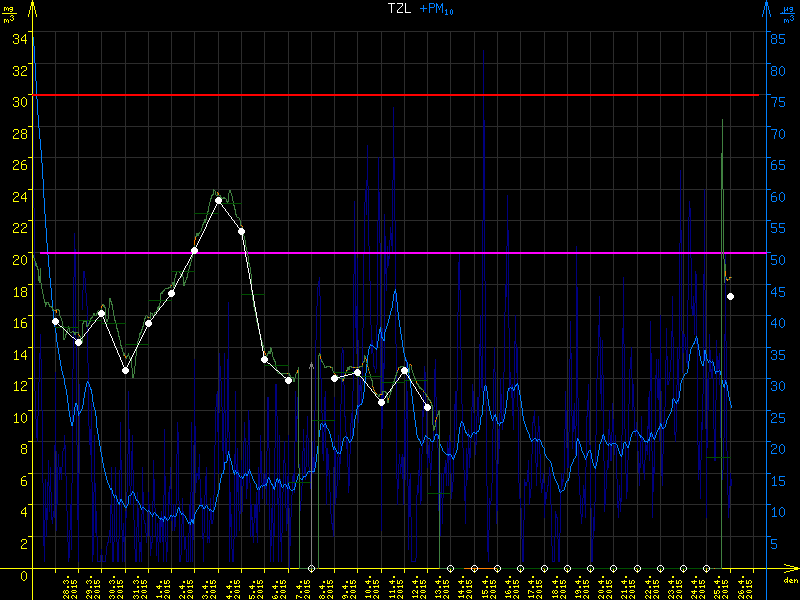
Task: Select the orange-outlined marker on the baseline
Action: coord(474,569)
